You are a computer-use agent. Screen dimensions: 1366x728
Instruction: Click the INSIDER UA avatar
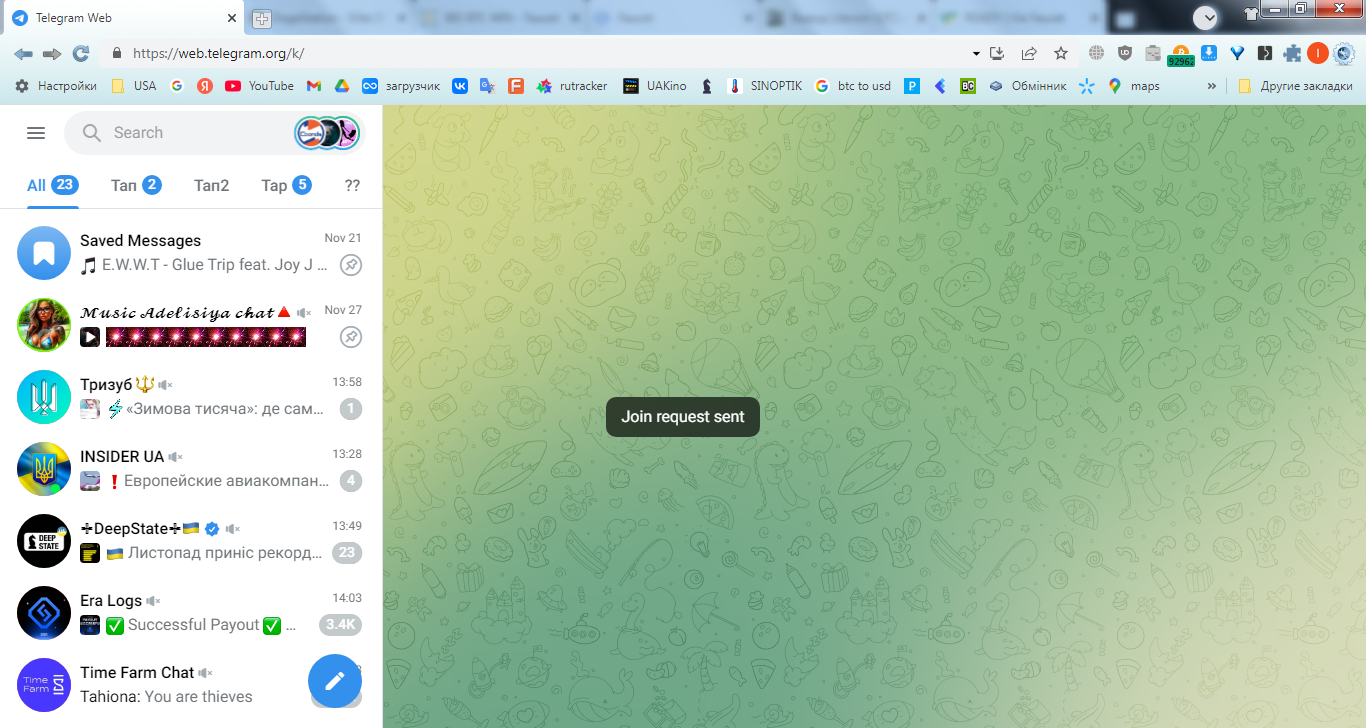click(x=44, y=469)
